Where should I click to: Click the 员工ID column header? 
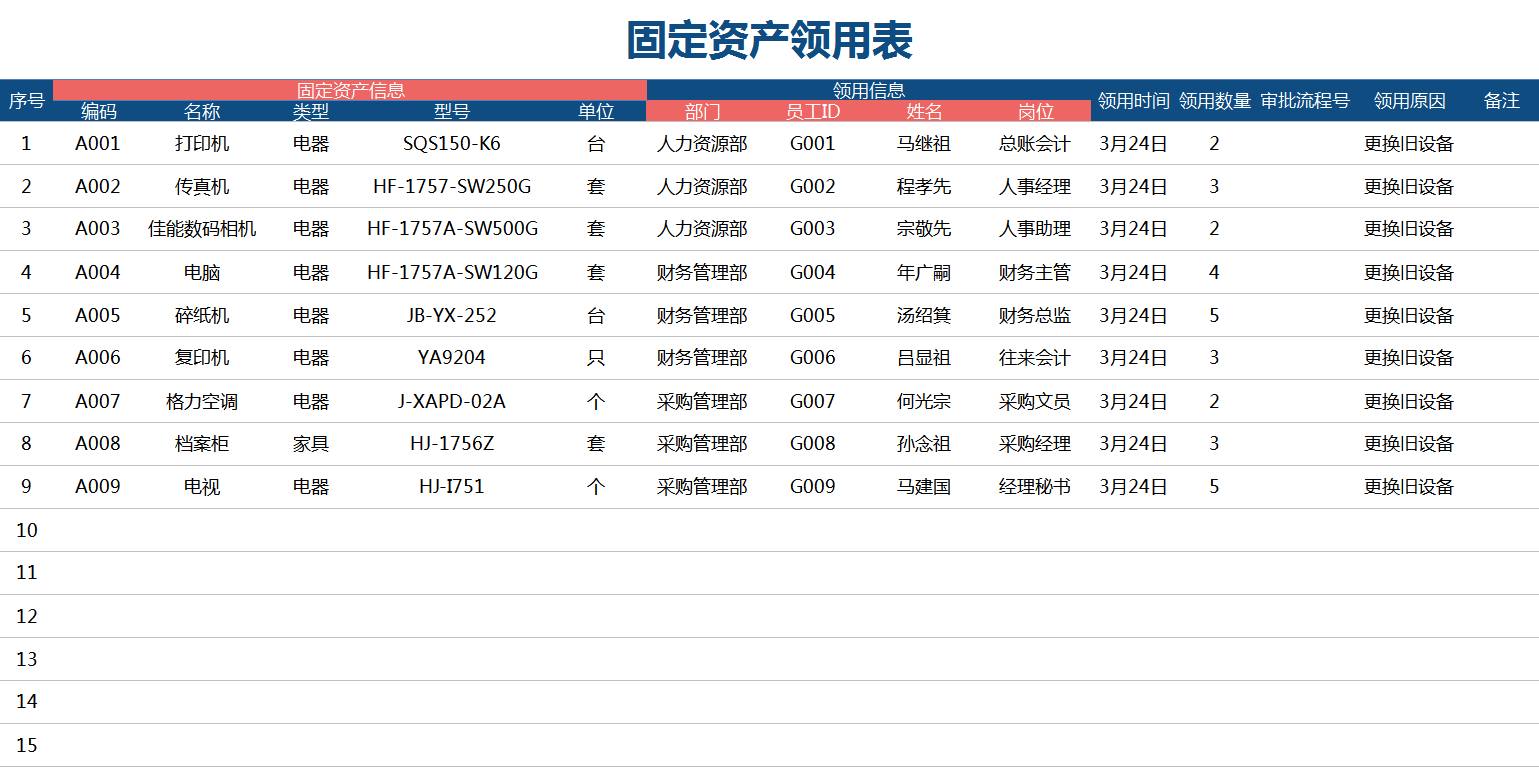813,111
